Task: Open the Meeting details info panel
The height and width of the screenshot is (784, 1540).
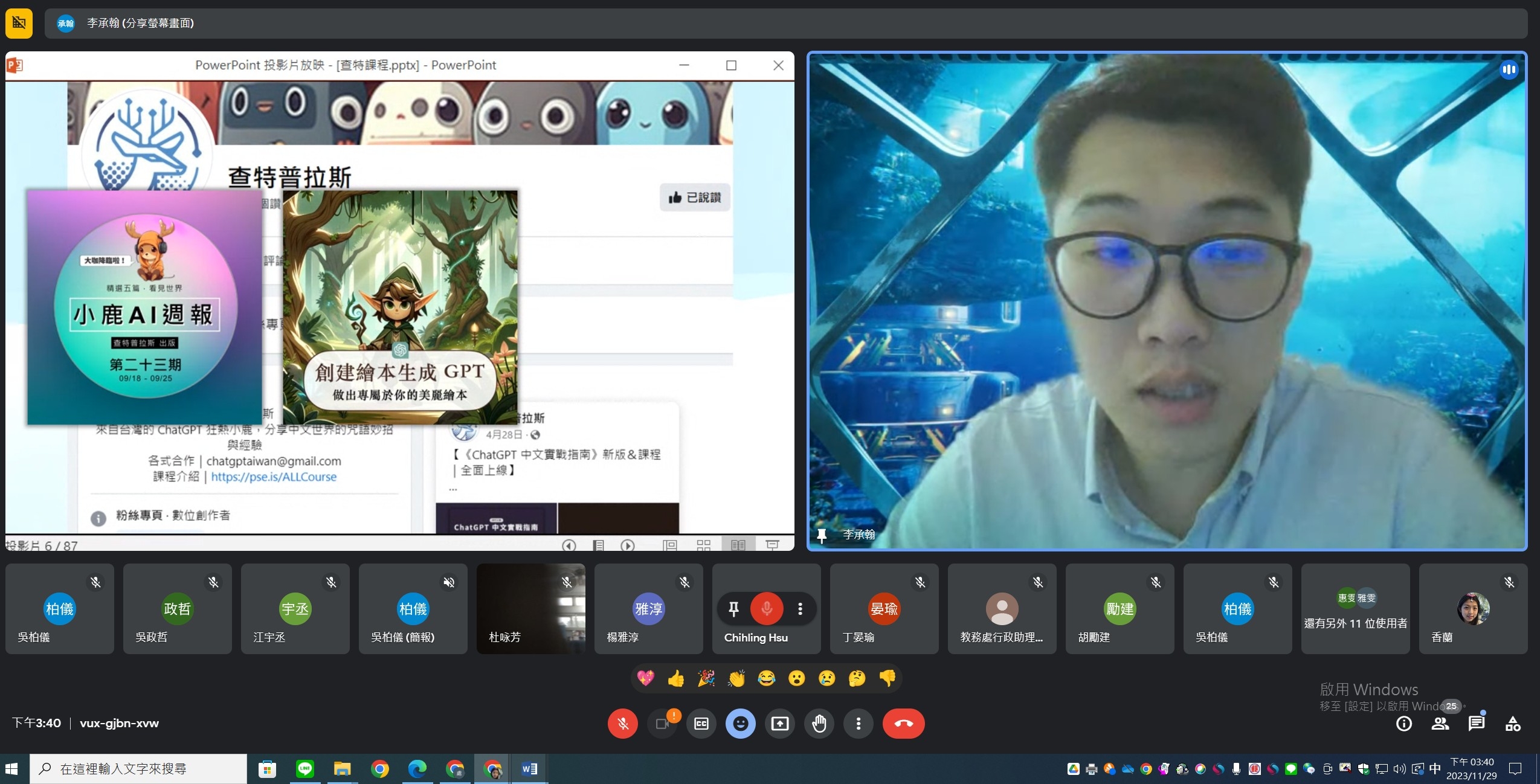Action: (x=1404, y=723)
